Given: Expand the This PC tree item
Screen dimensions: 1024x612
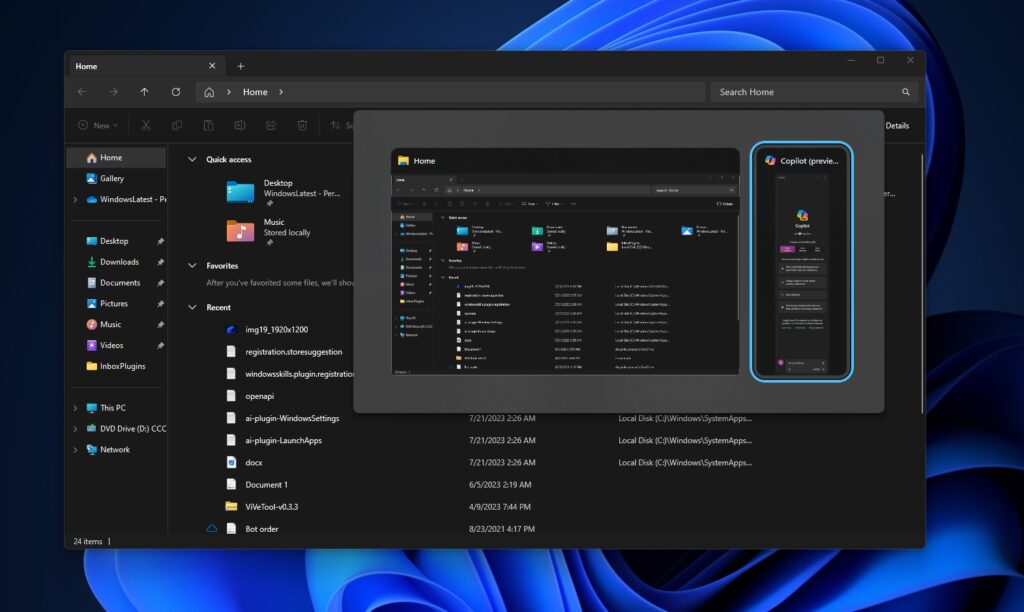Looking at the screenshot, I should click(75, 407).
